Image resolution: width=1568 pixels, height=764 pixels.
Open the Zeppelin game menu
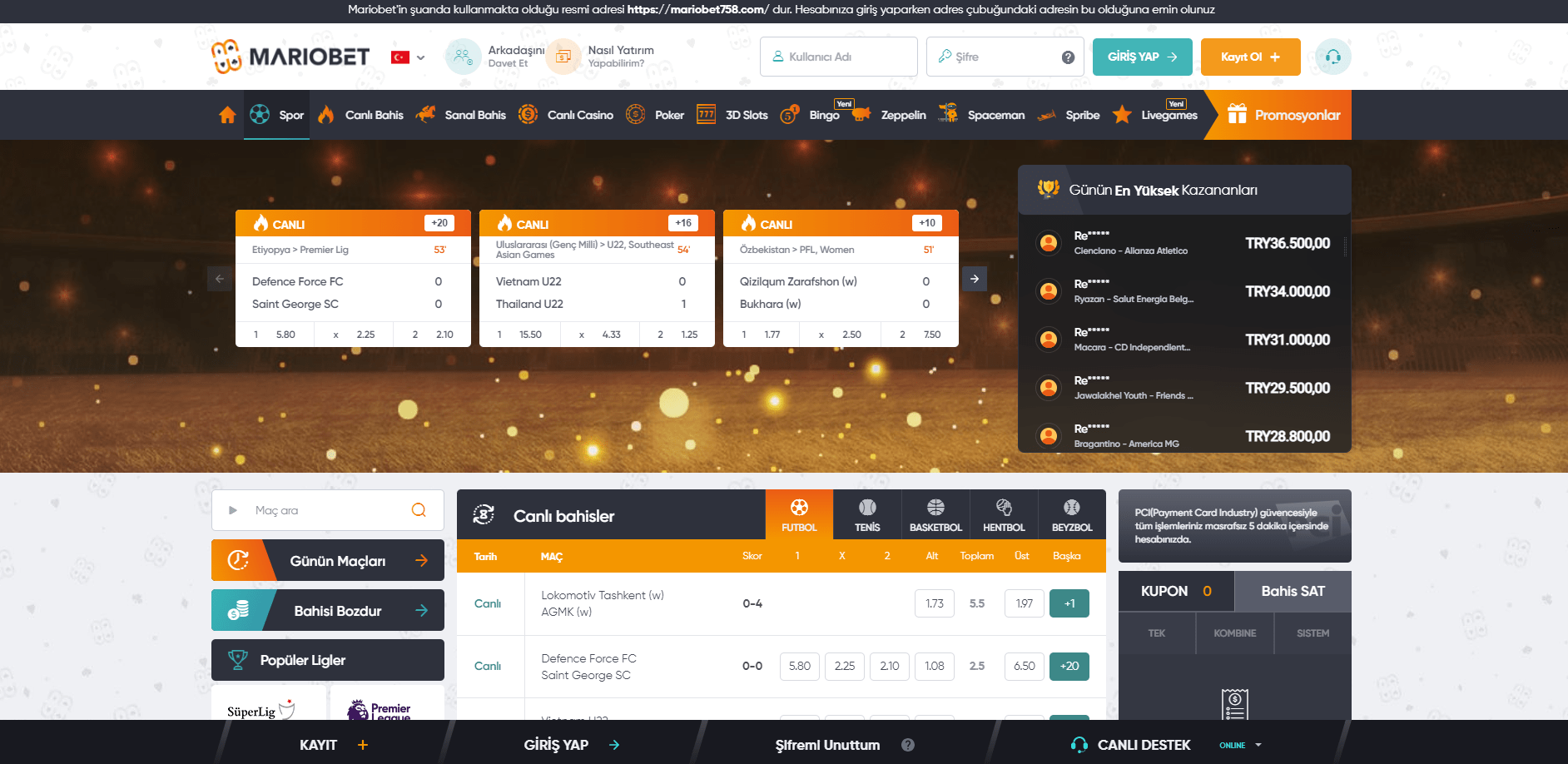889,115
